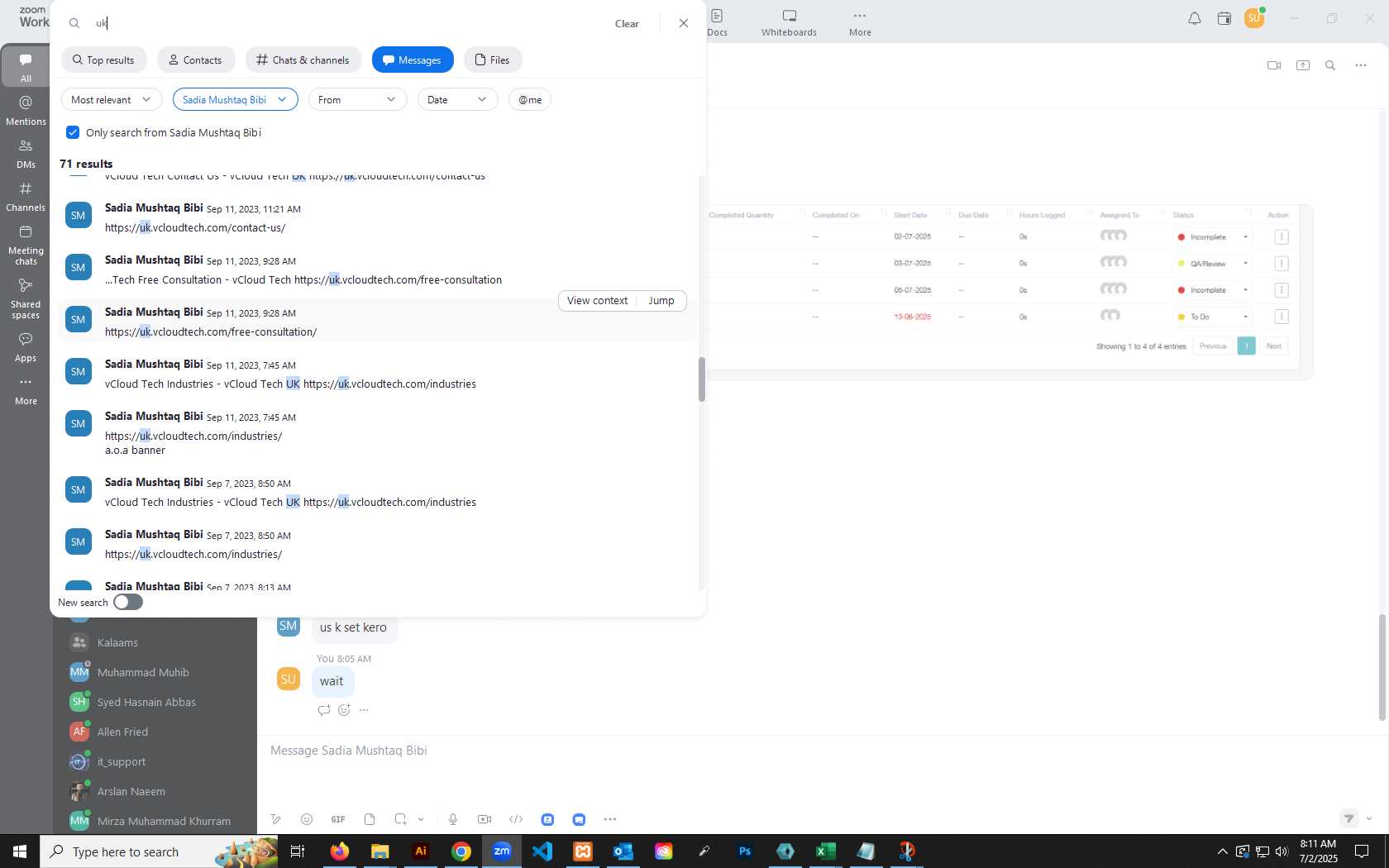This screenshot has height=868, width=1389.
Task: Open Channels in the left sidebar
Action: point(26,197)
